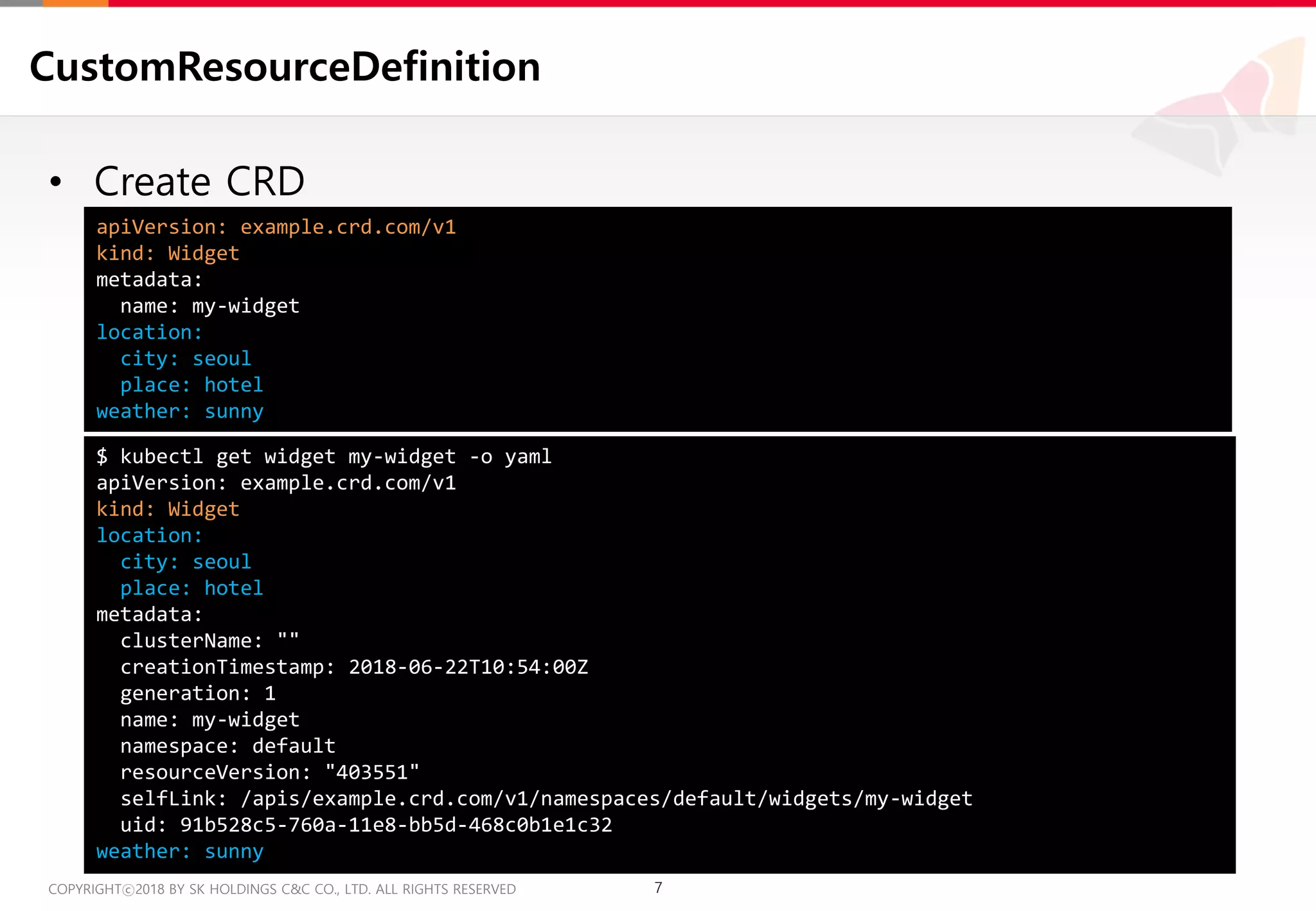Click the Create CRD bullet heading
This screenshot has width=1316, height=911.
[x=199, y=181]
